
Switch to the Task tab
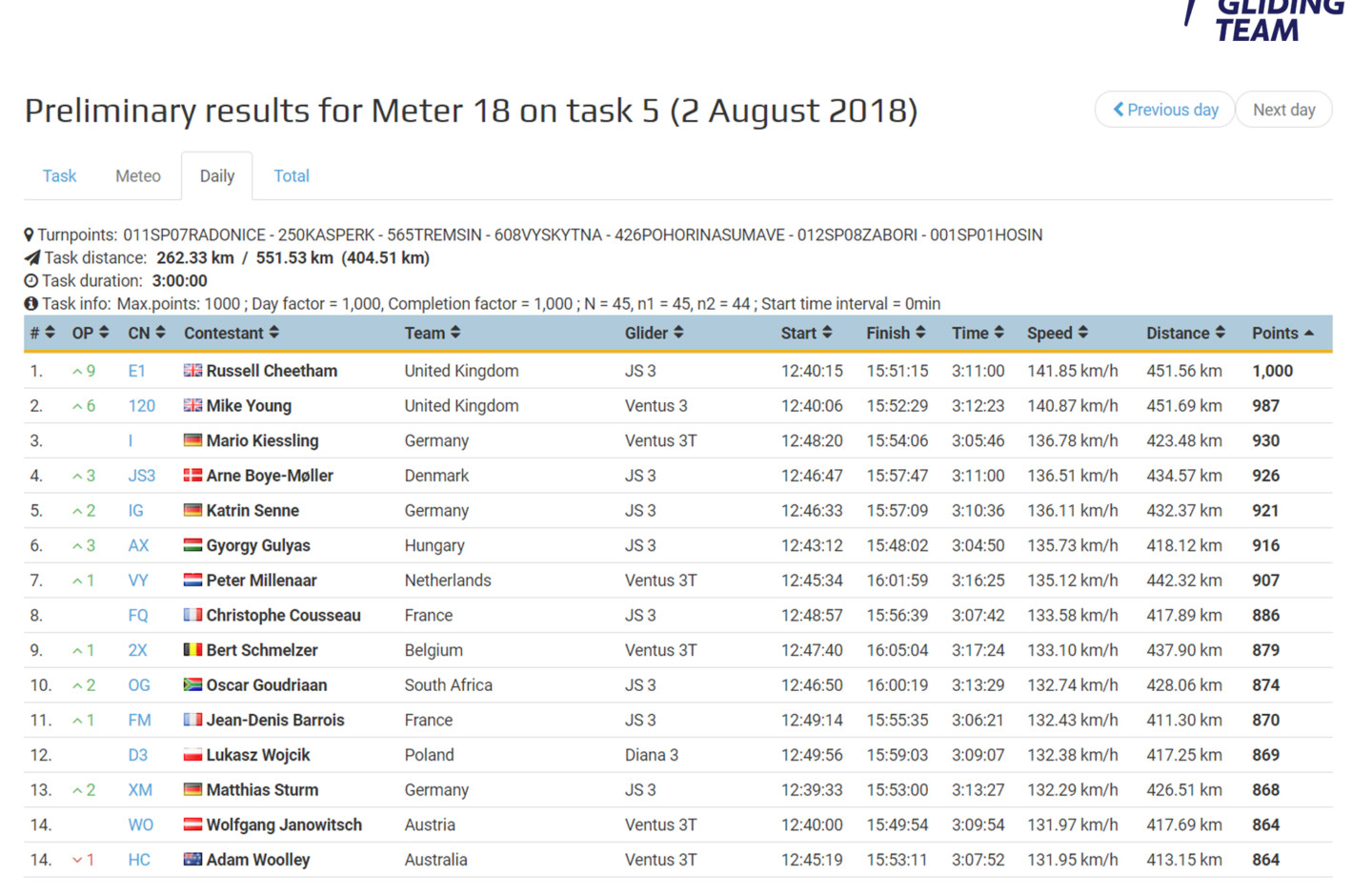[59, 176]
